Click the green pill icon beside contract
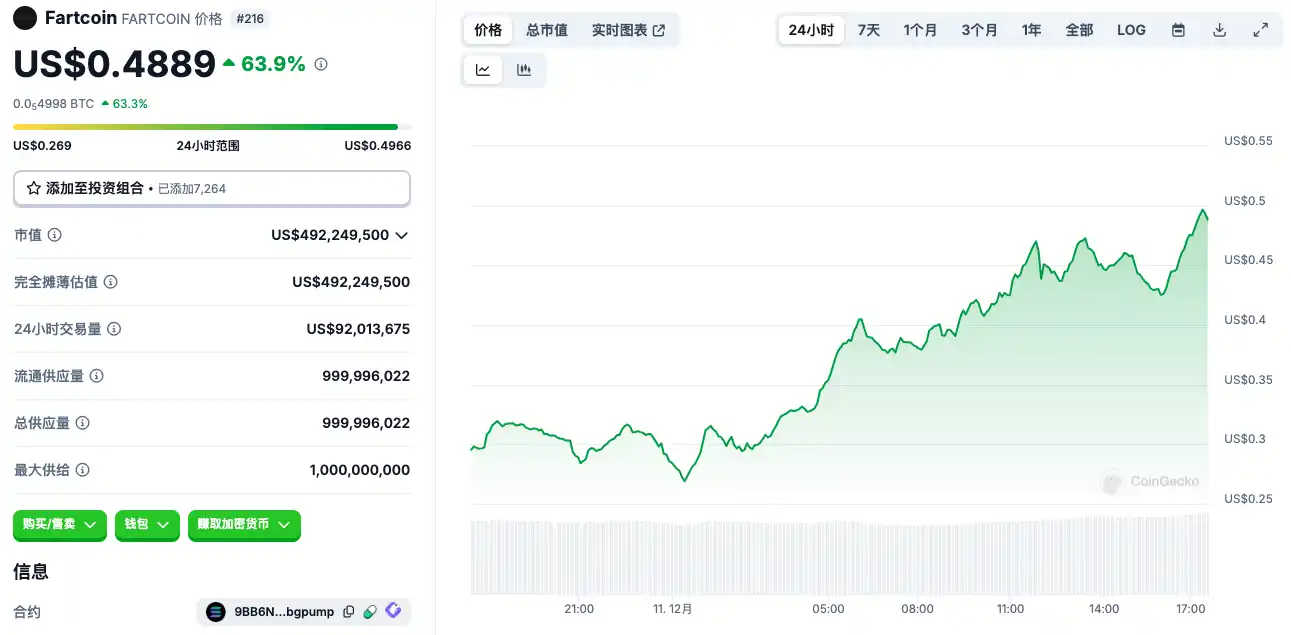Viewport: 1291px width, 635px height. coord(370,612)
